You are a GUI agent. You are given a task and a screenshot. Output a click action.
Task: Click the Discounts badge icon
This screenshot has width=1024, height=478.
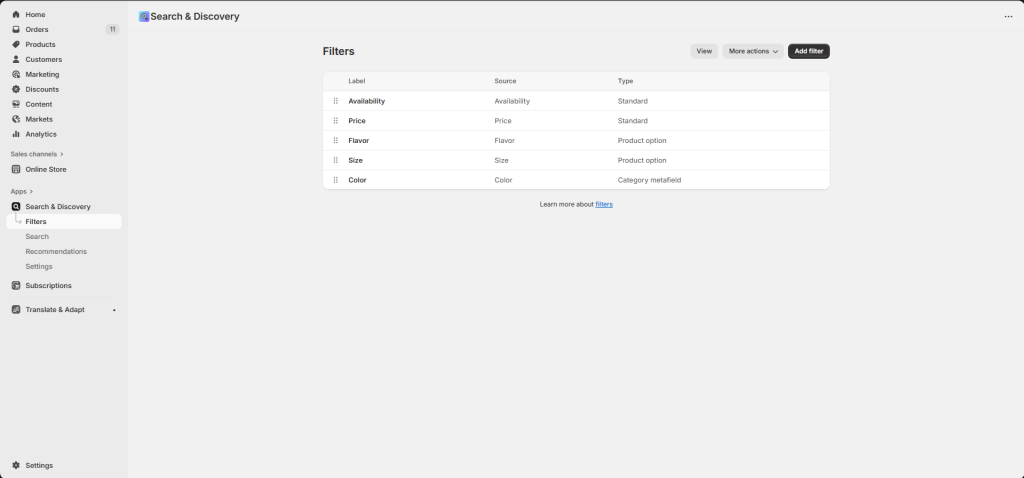pyautogui.click(x=16, y=89)
